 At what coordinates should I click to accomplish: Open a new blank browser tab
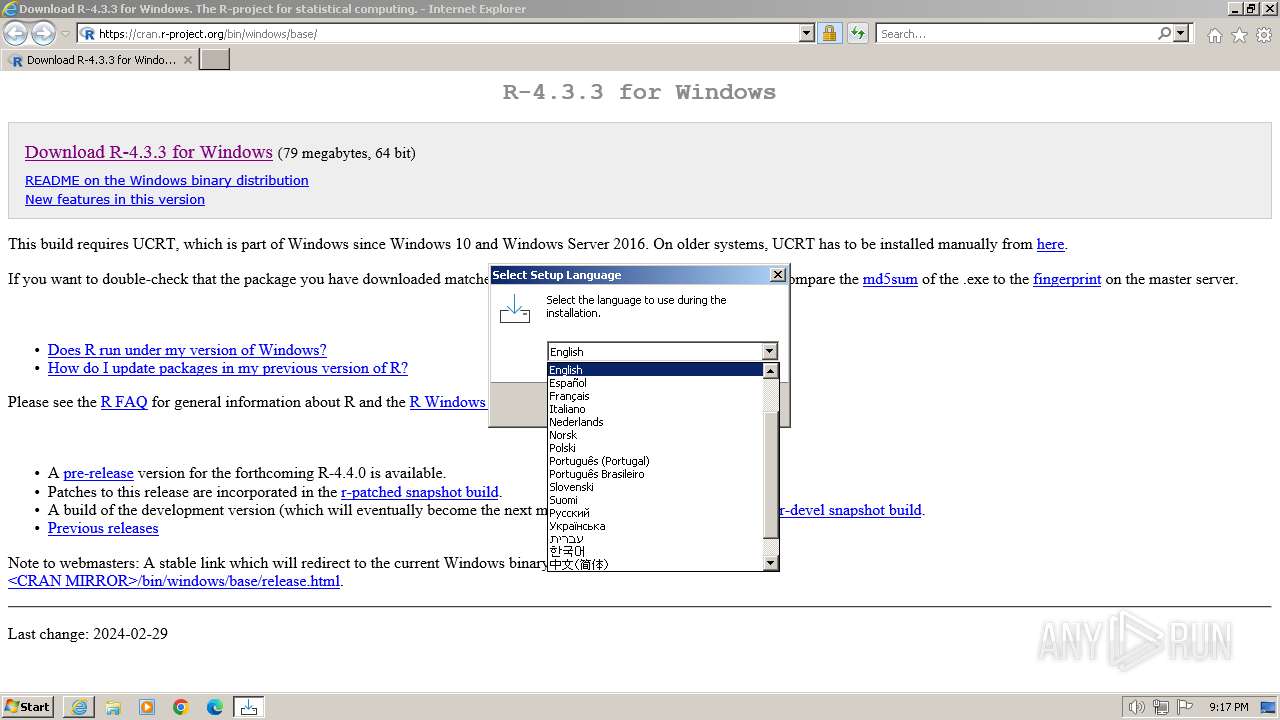(x=215, y=59)
